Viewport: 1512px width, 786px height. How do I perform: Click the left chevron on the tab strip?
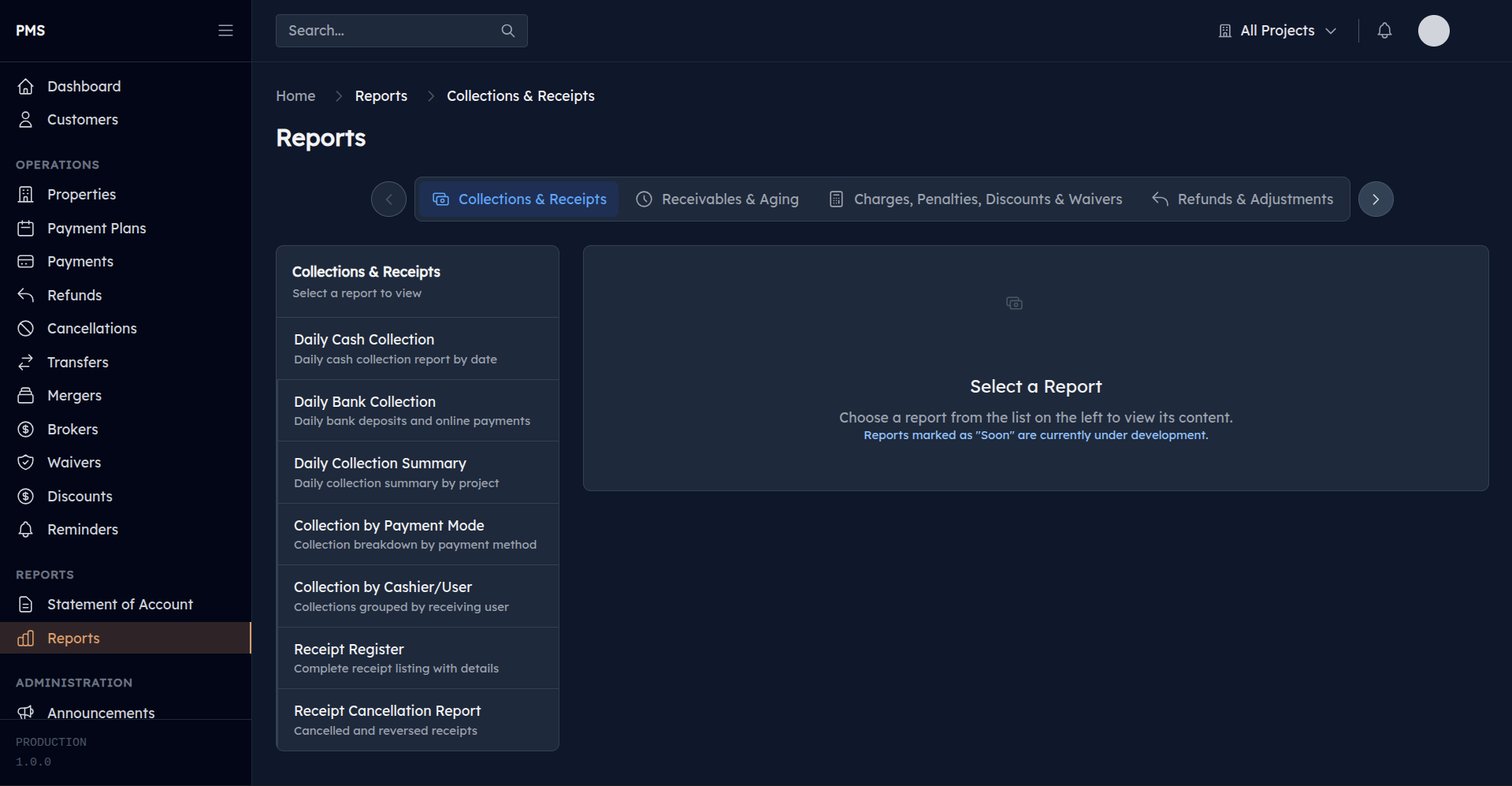click(388, 199)
